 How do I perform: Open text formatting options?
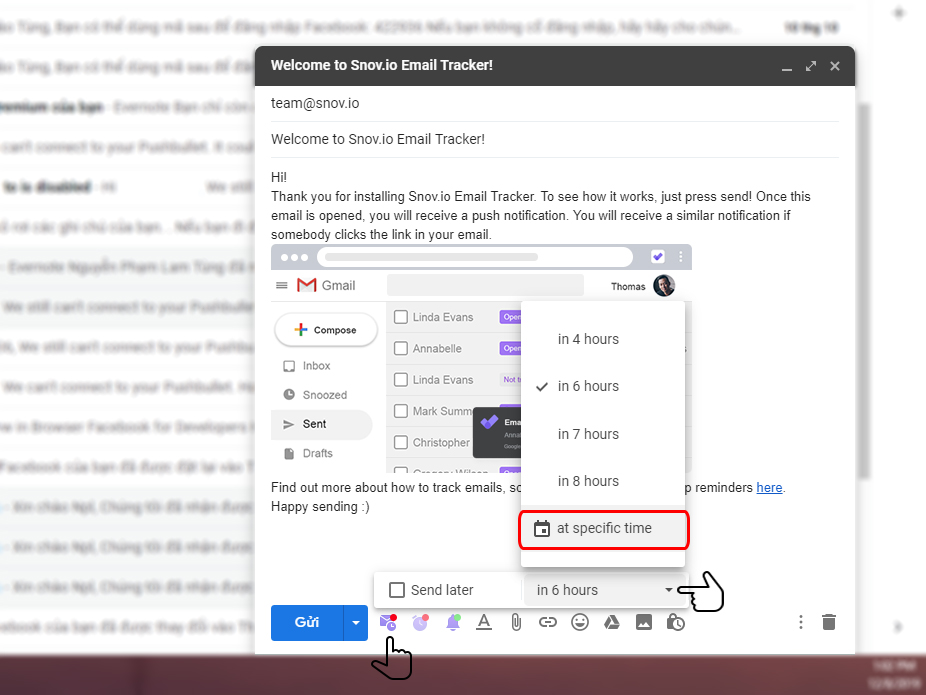(484, 622)
